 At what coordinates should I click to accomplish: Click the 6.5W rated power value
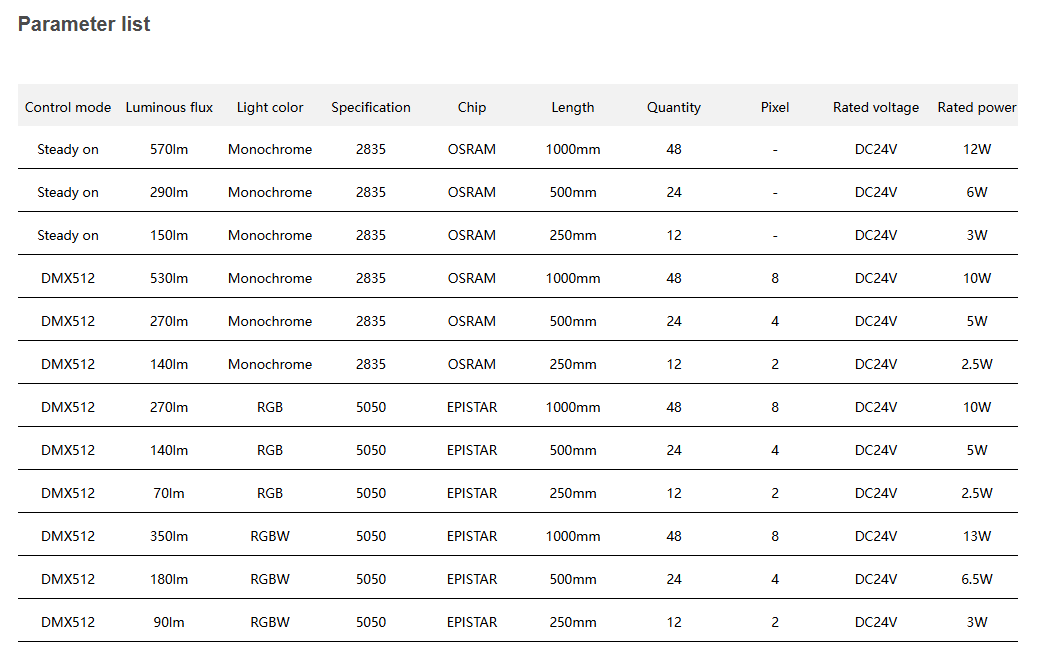pyautogui.click(x=977, y=580)
